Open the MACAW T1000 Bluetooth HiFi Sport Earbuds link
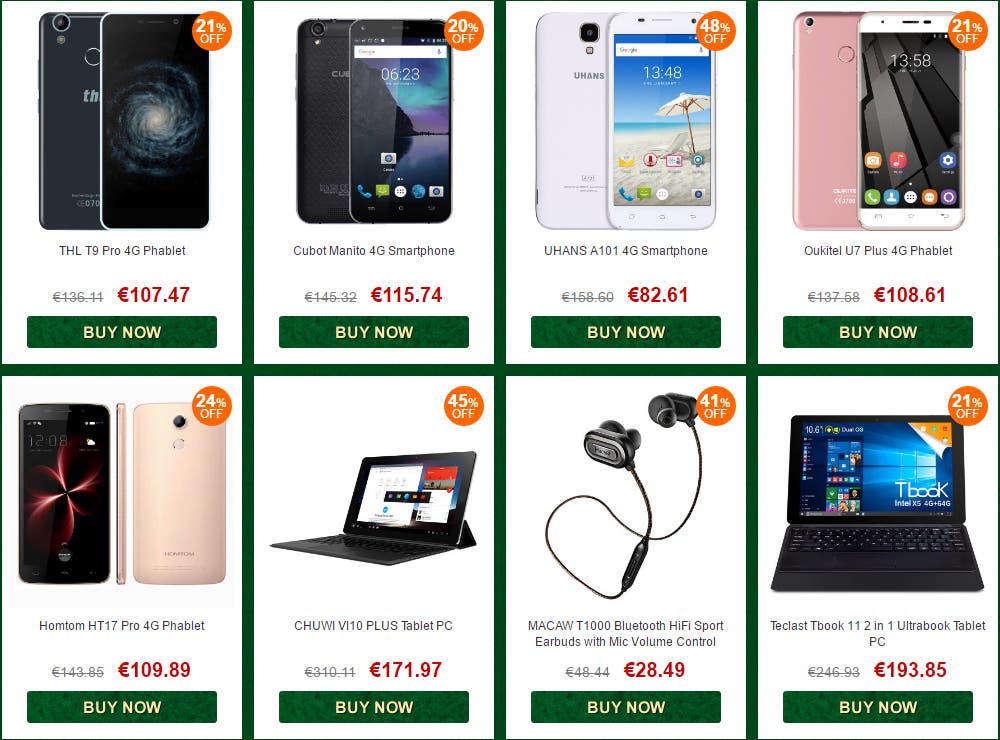This screenshot has height=740, width=1000. pyautogui.click(x=626, y=633)
